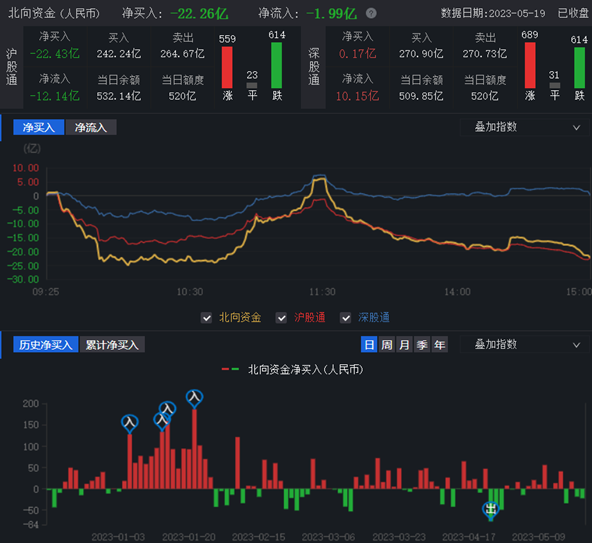Select the 周 weekly period button

tap(387, 344)
